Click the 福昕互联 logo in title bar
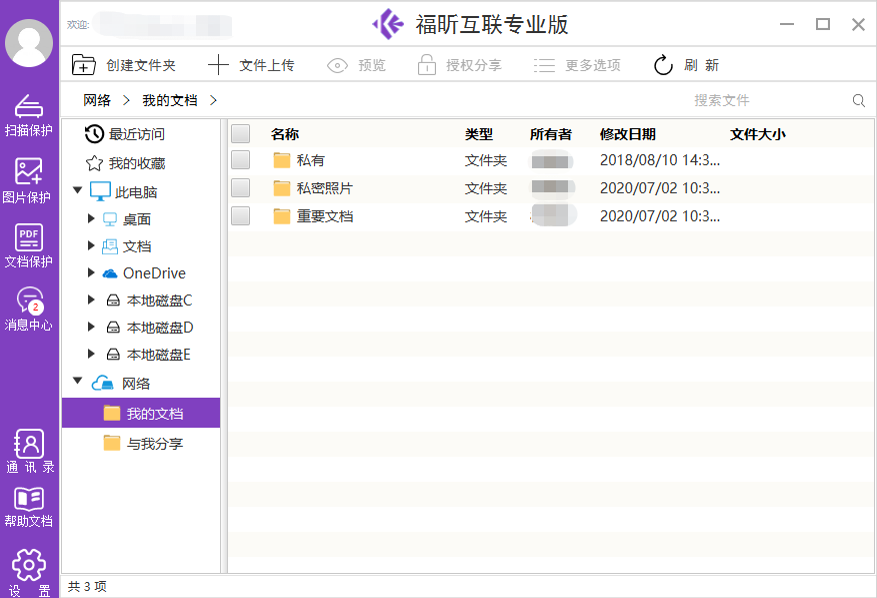The height and width of the screenshot is (598, 877). (388, 24)
